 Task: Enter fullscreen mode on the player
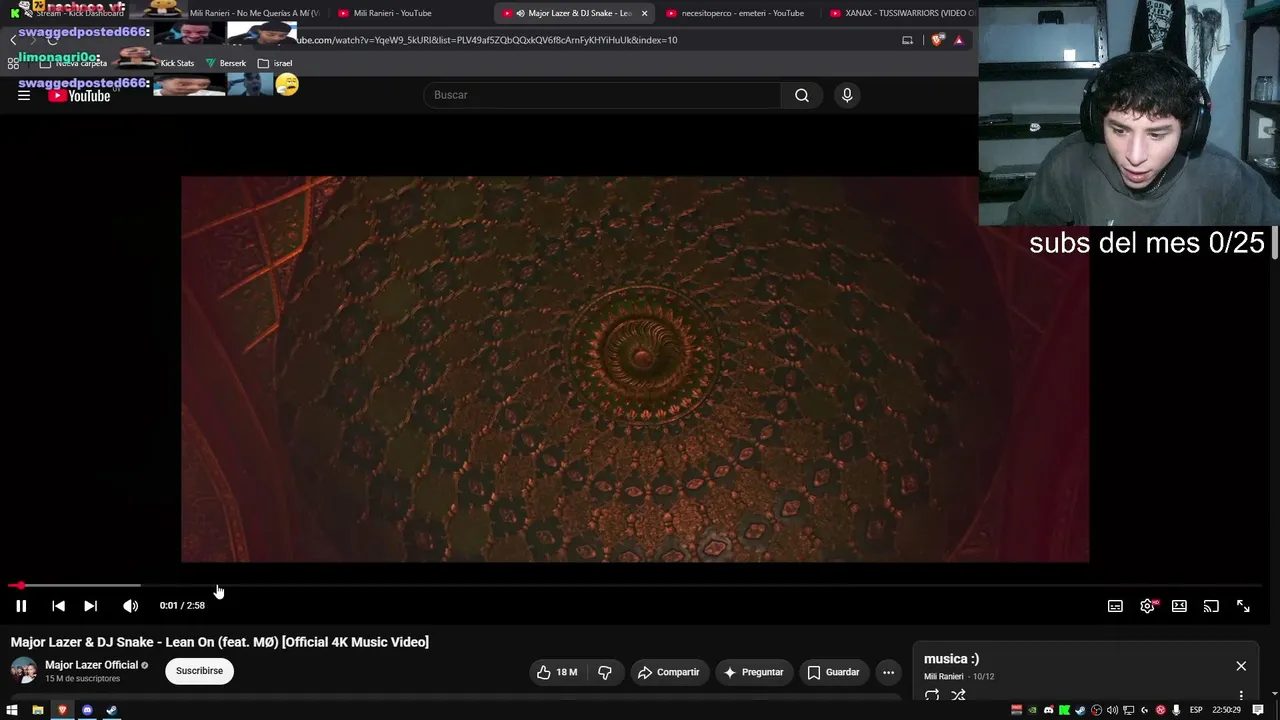tap(1243, 606)
